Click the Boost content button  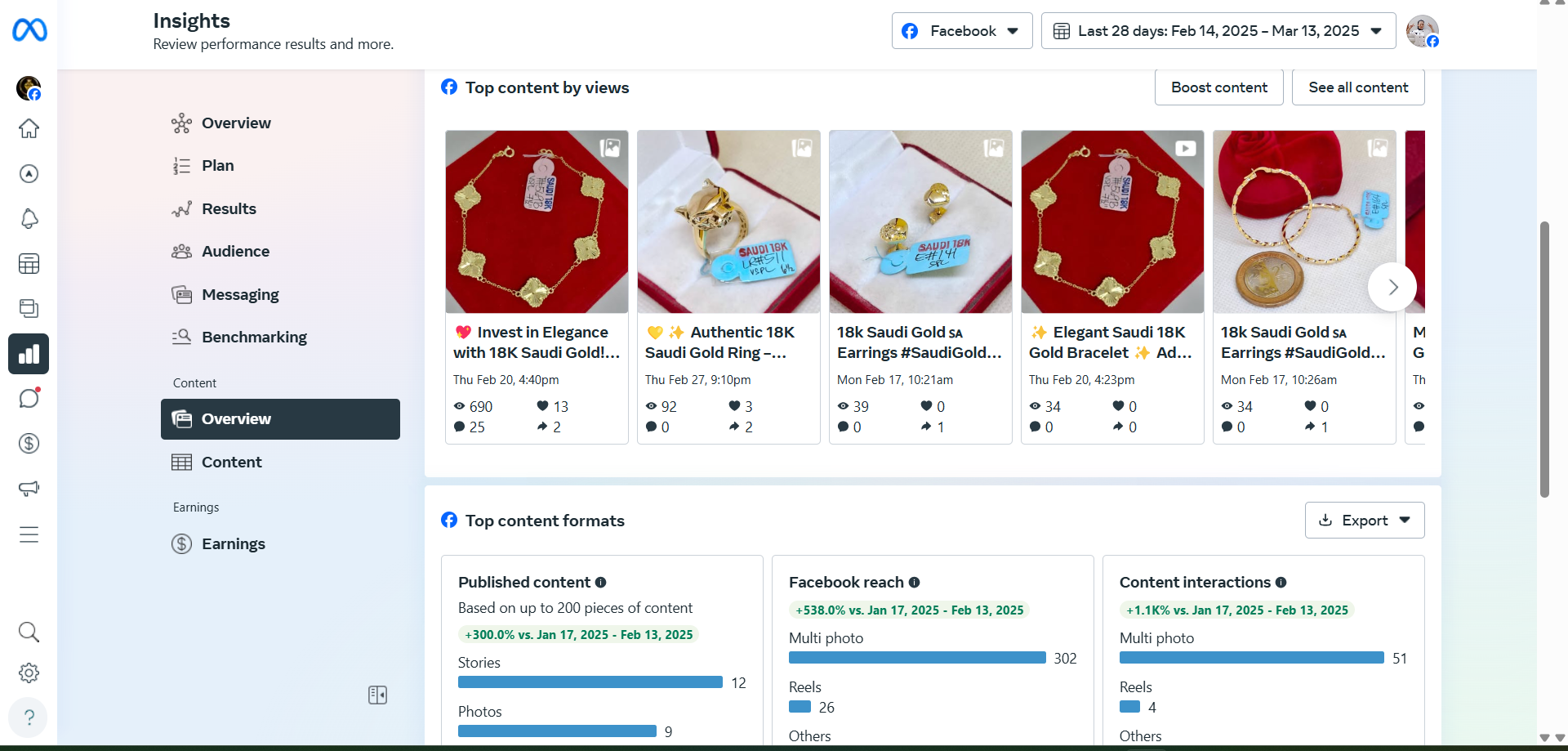point(1219,87)
